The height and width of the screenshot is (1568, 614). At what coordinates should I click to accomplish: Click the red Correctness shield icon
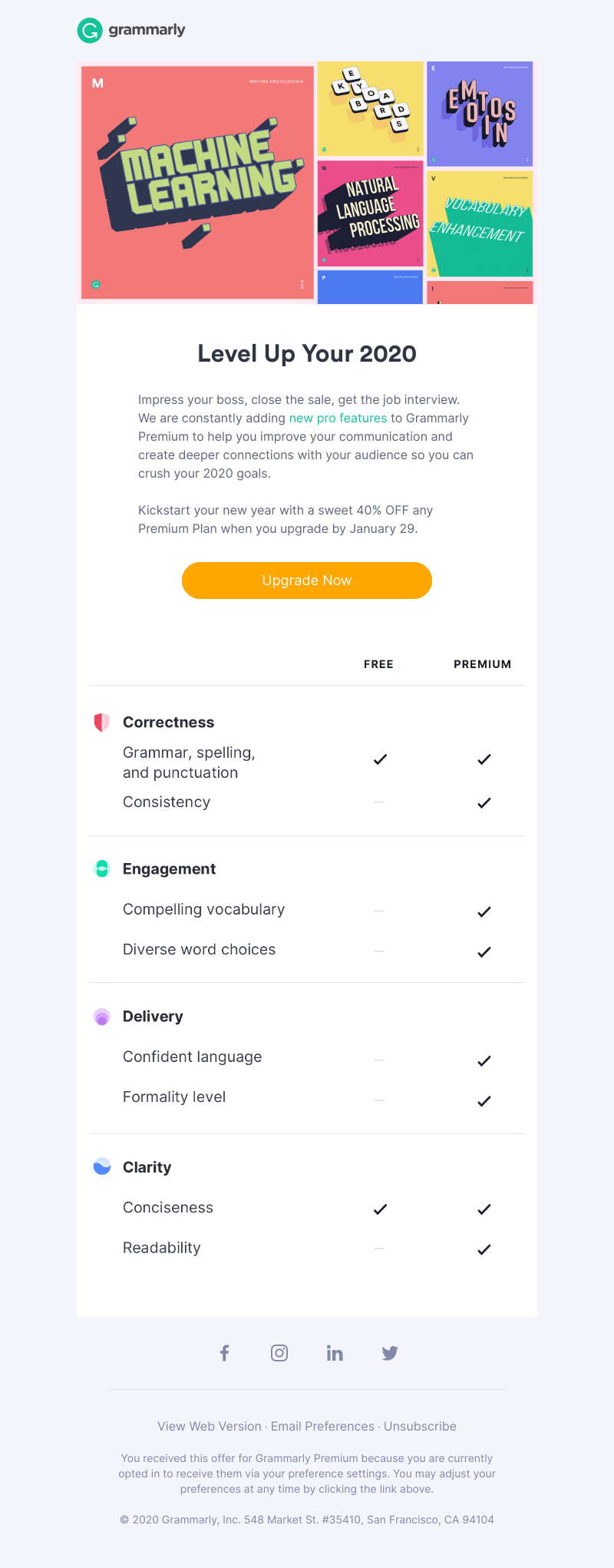101,723
